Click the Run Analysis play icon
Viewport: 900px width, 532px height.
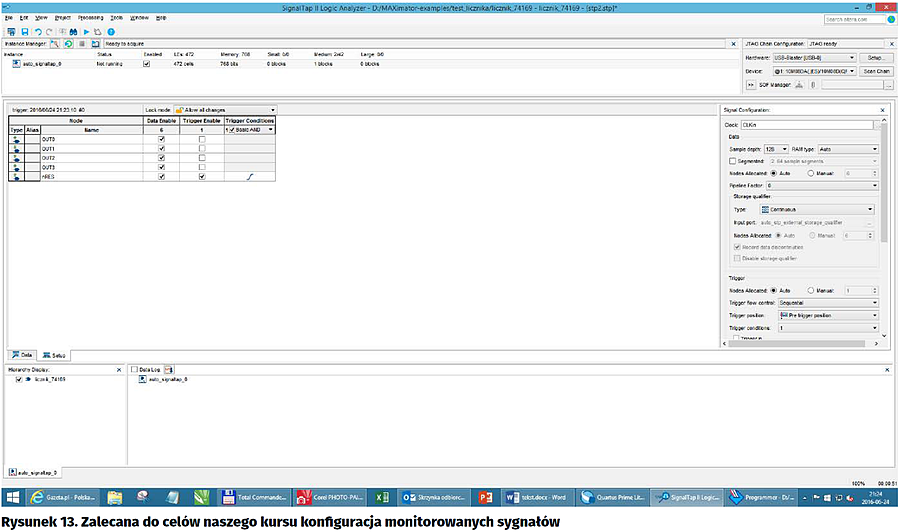click(x=87, y=32)
